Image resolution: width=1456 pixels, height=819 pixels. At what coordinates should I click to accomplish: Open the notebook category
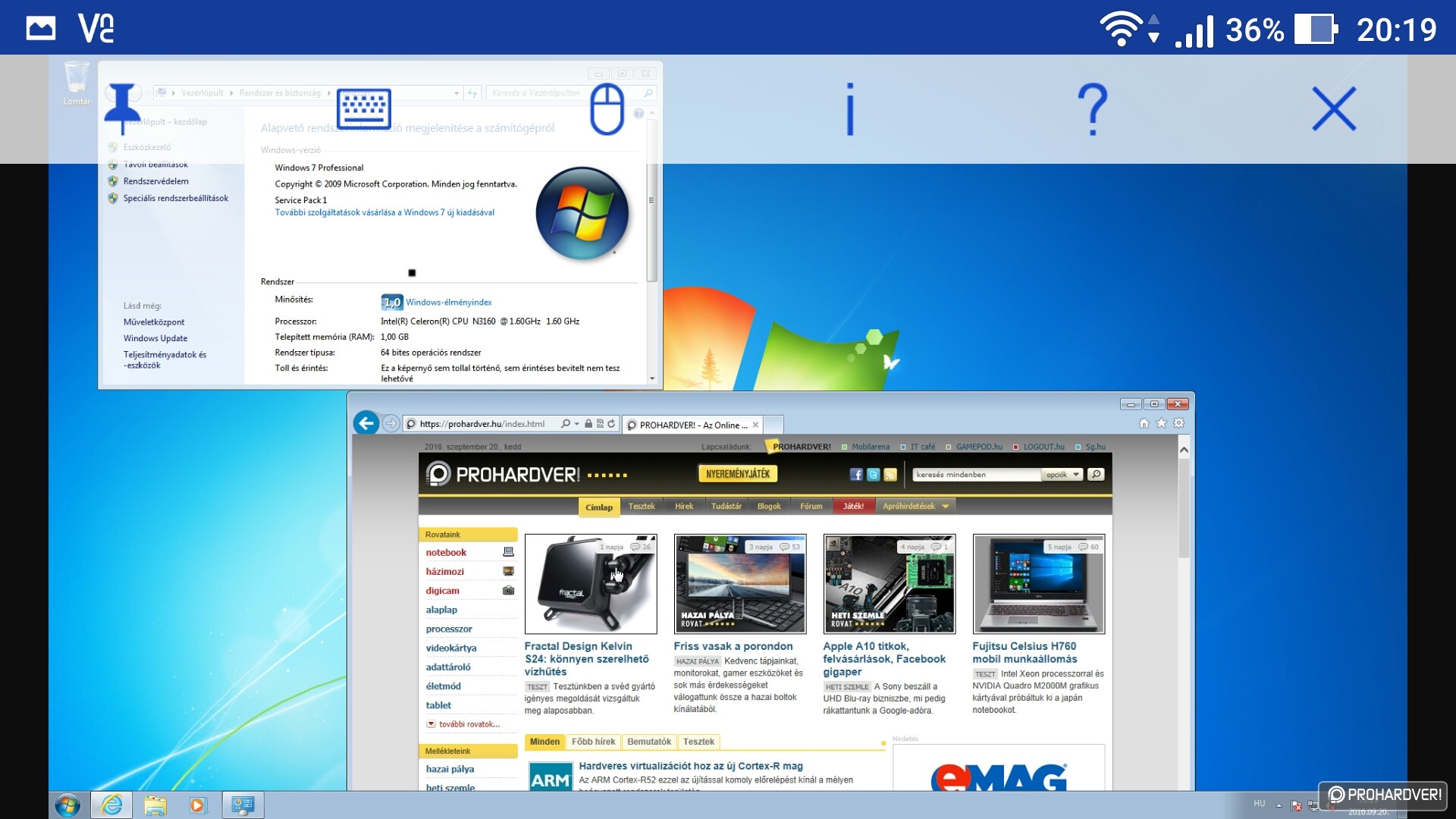[446, 552]
